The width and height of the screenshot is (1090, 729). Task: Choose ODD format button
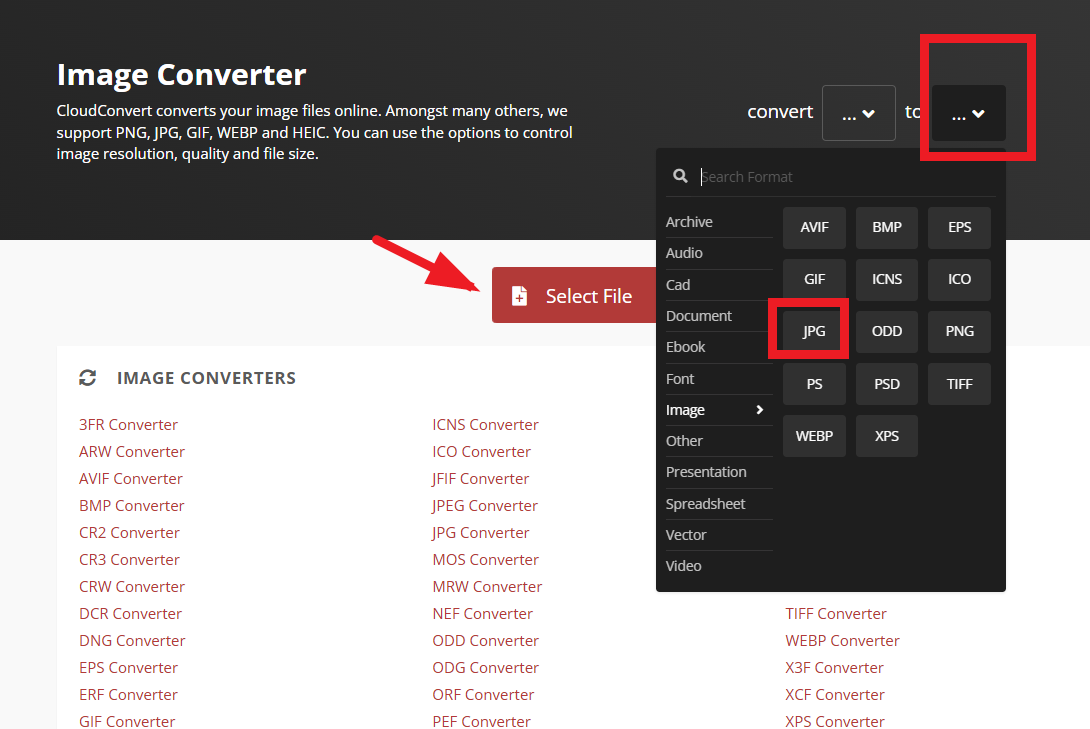887,331
